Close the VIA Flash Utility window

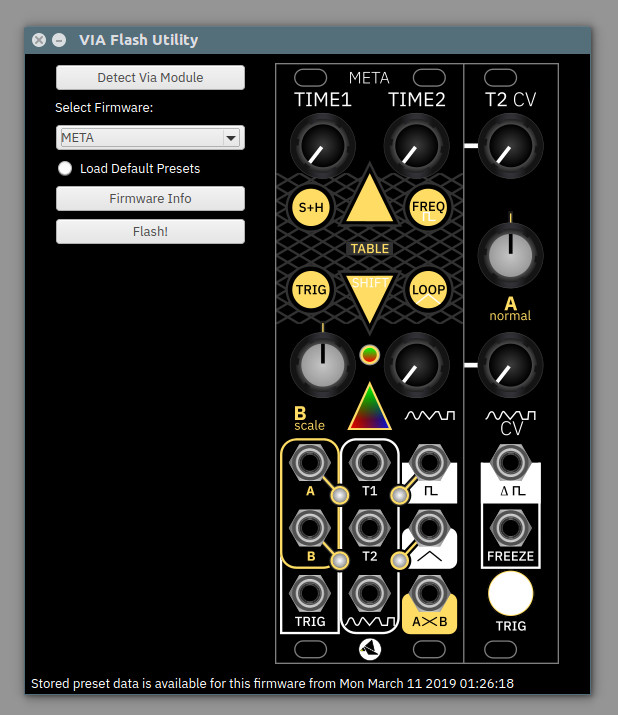(39, 40)
